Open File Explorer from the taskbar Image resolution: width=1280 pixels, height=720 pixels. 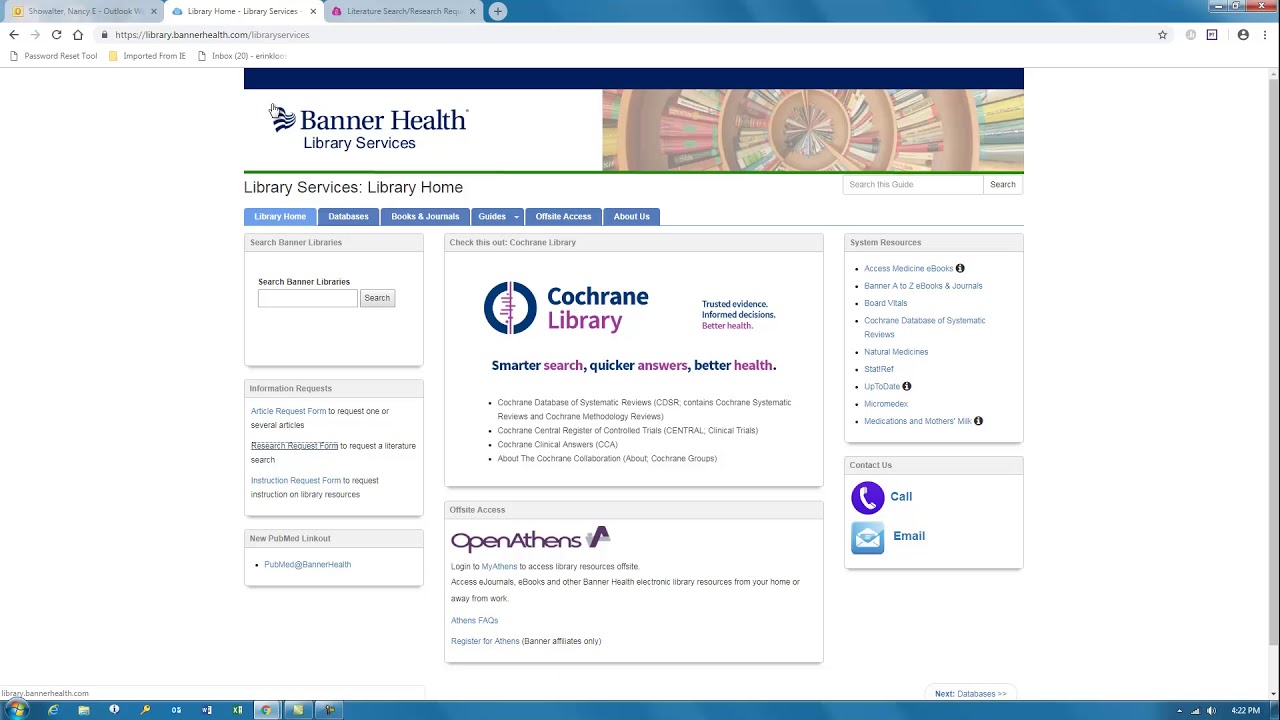(x=84, y=710)
